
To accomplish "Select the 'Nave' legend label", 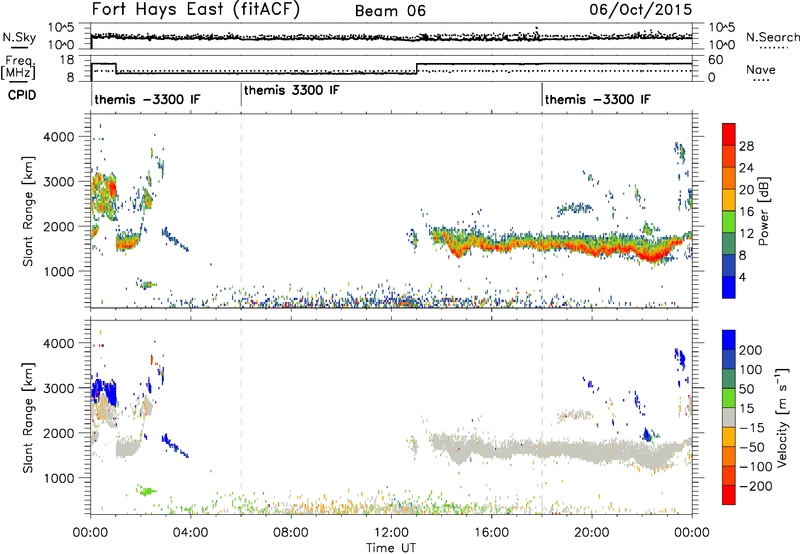I will point(760,70).
